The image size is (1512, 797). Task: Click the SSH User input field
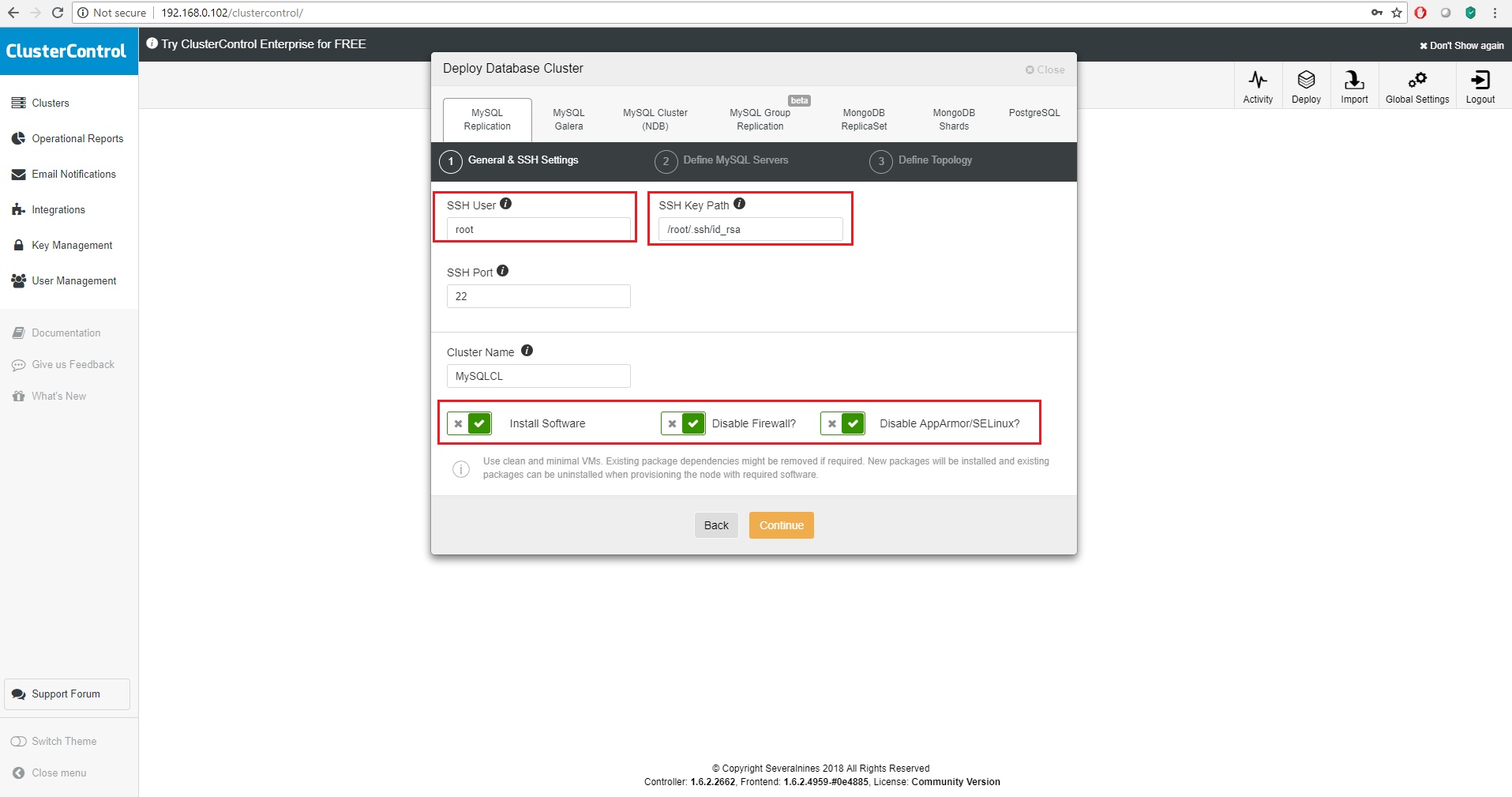pyautogui.click(x=538, y=229)
